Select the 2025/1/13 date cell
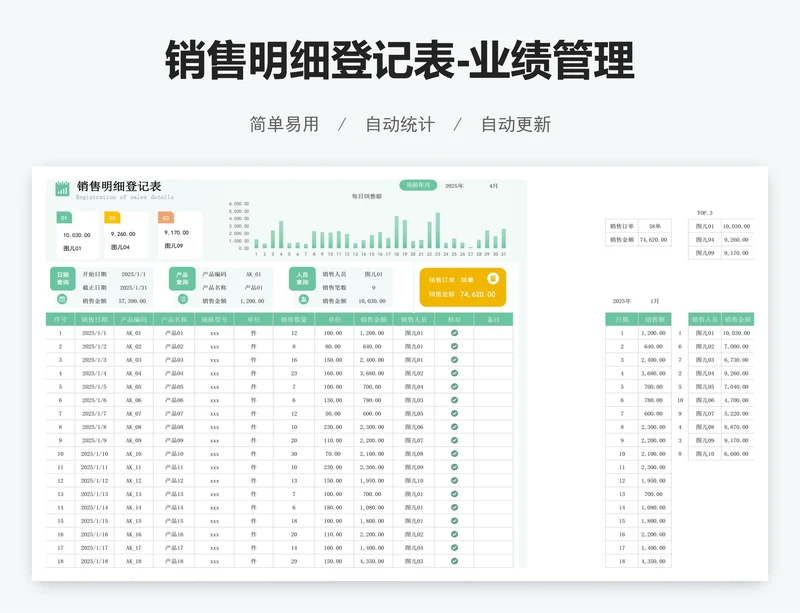The image size is (800, 613). 94,494
